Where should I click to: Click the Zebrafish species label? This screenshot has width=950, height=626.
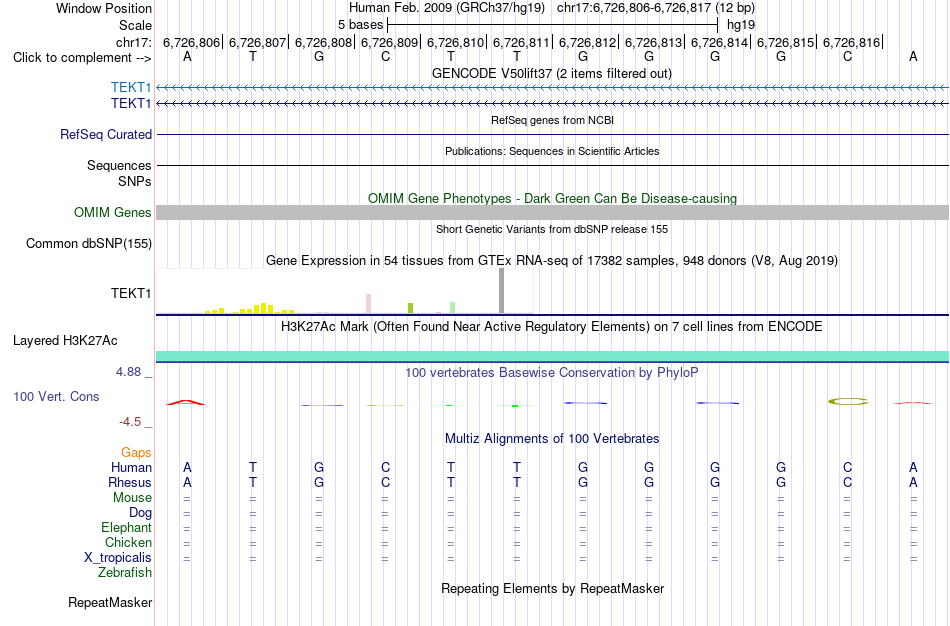(x=125, y=572)
